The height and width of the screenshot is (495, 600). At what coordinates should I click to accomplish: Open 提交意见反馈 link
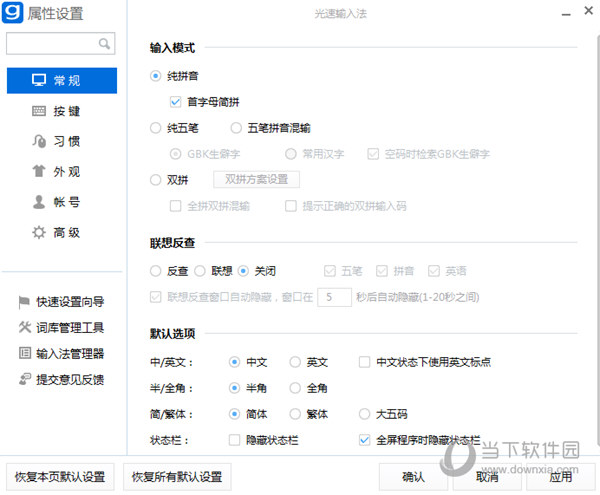point(70,379)
